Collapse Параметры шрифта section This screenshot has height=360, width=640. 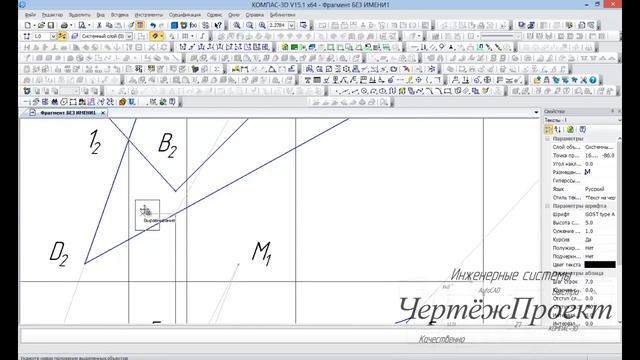[x=547, y=206]
